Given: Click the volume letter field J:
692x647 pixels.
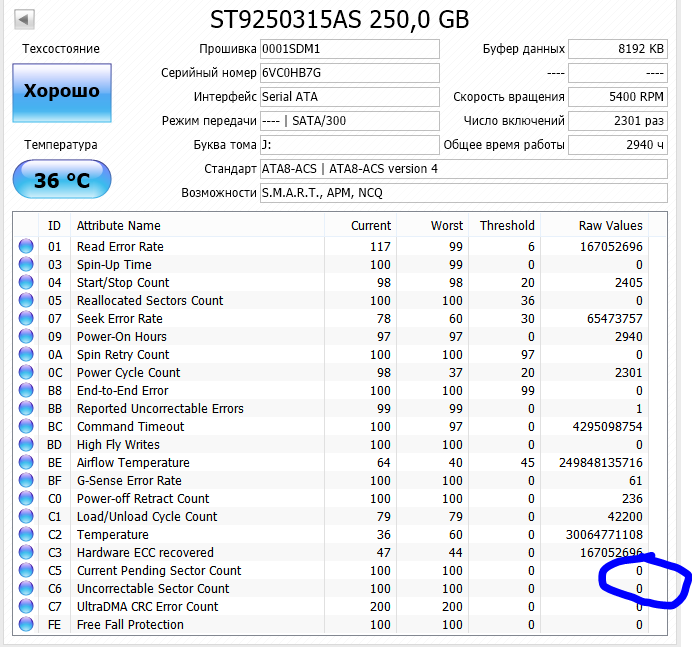Looking at the screenshot, I should tap(350, 145).
